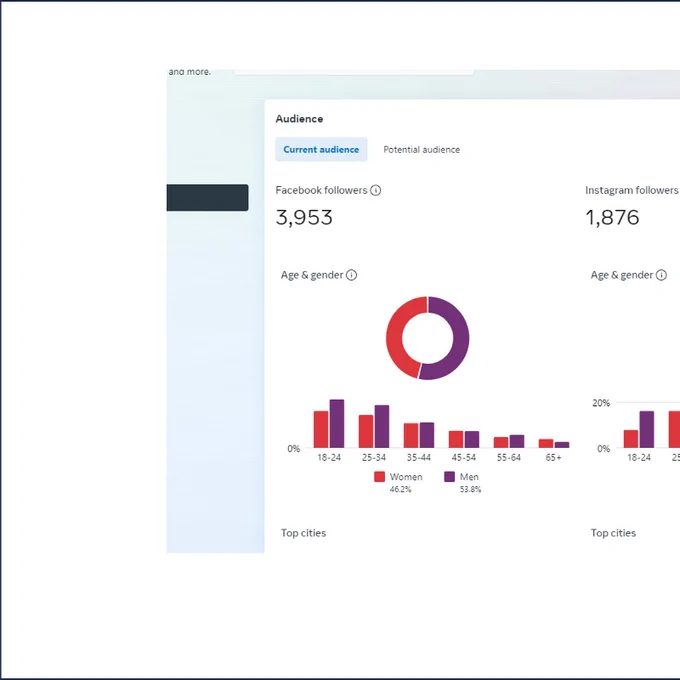Click info icon next to Instagram Age & gender
The width and height of the screenshot is (680, 680).
click(661, 275)
